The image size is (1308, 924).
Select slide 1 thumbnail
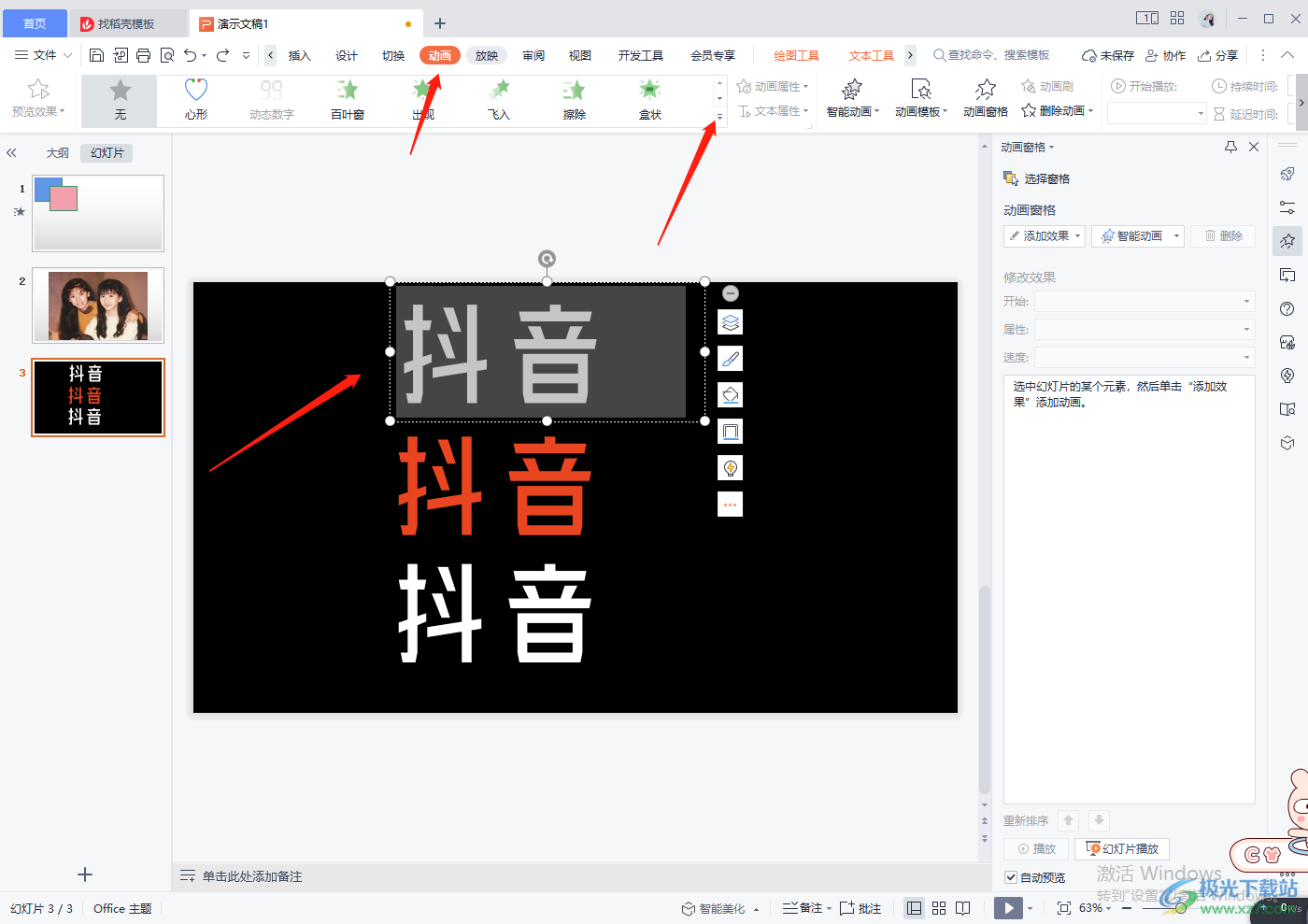98,213
